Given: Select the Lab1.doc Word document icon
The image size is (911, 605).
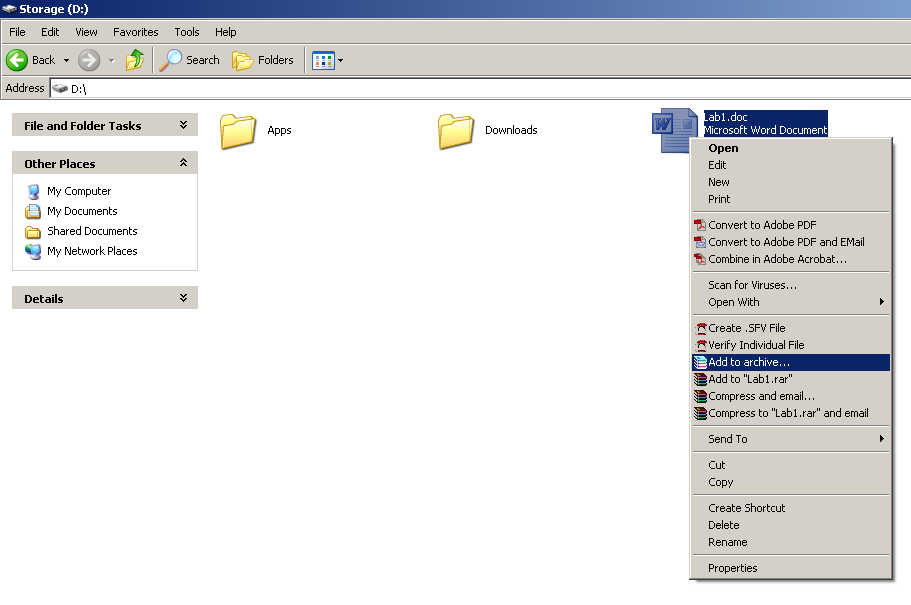Looking at the screenshot, I should (x=674, y=131).
